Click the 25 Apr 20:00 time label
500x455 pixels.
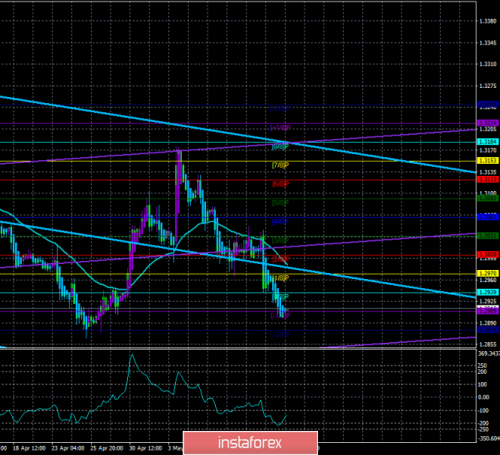point(107,448)
